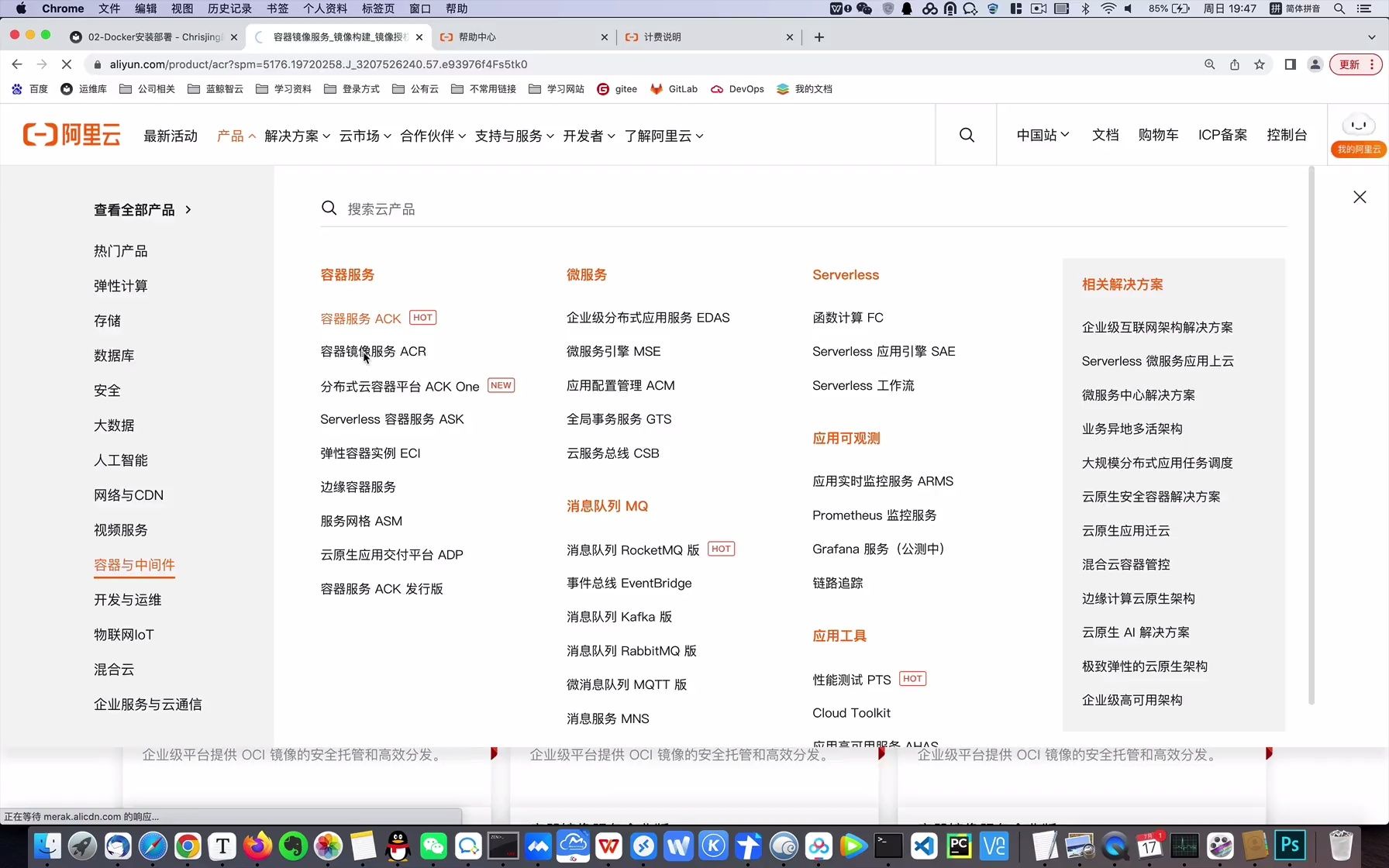Open the site search magnifier icon
Viewport: 1389px width, 868px height.
click(967, 135)
